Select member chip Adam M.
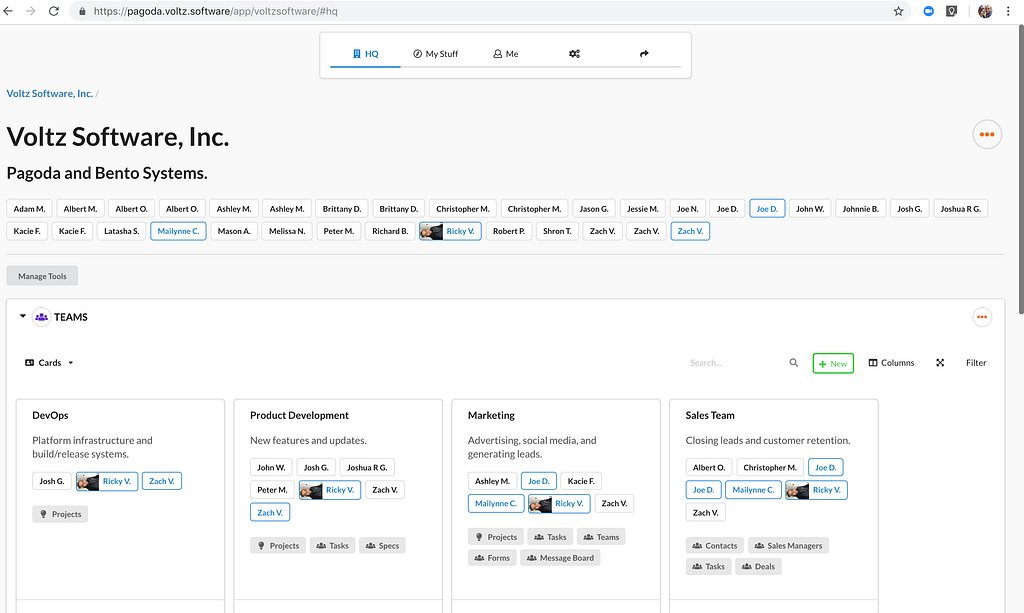This screenshot has width=1024, height=613. 29,209
